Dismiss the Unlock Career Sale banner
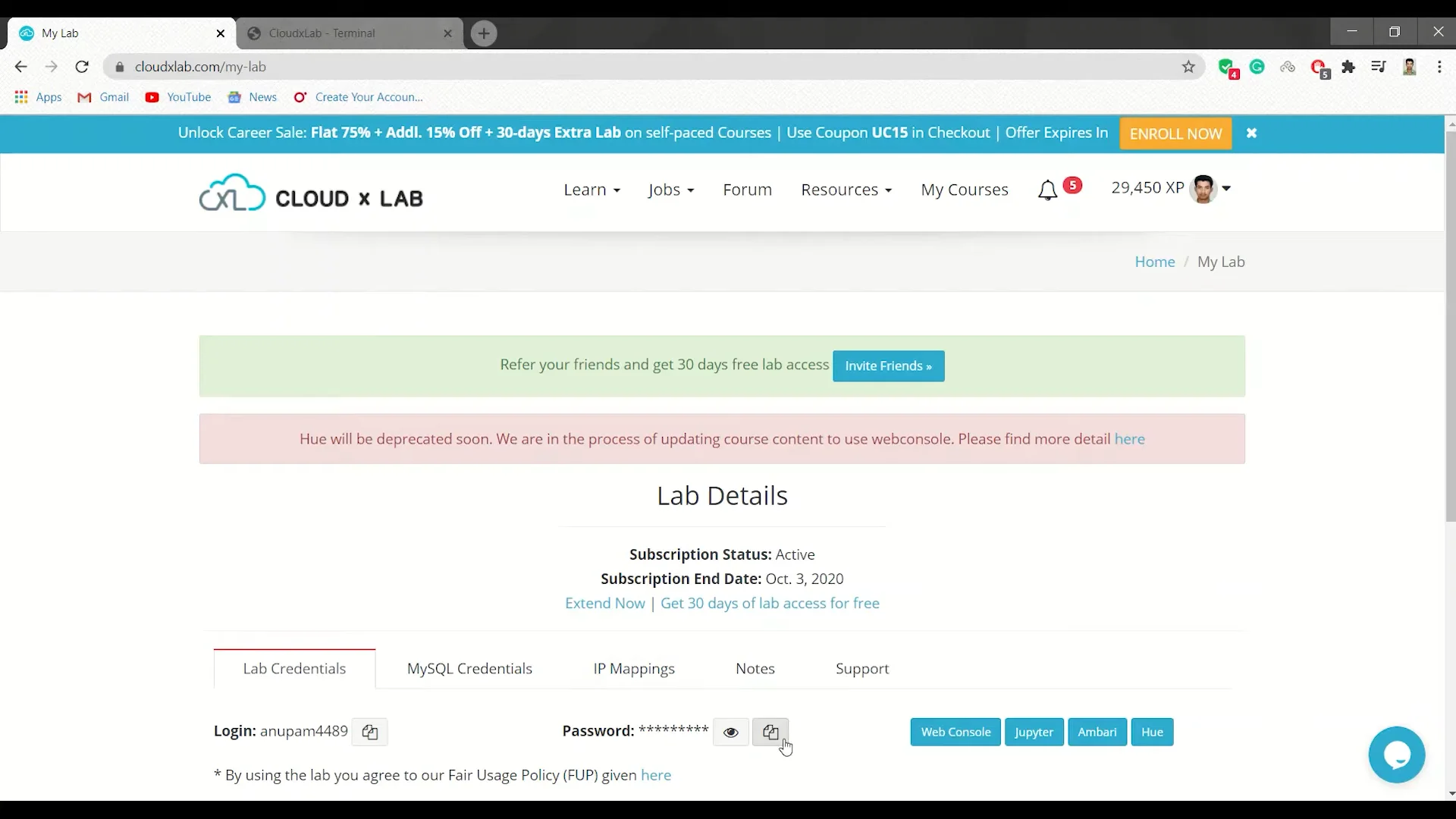The width and height of the screenshot is (1456, 819). [x=1251, y=133]
